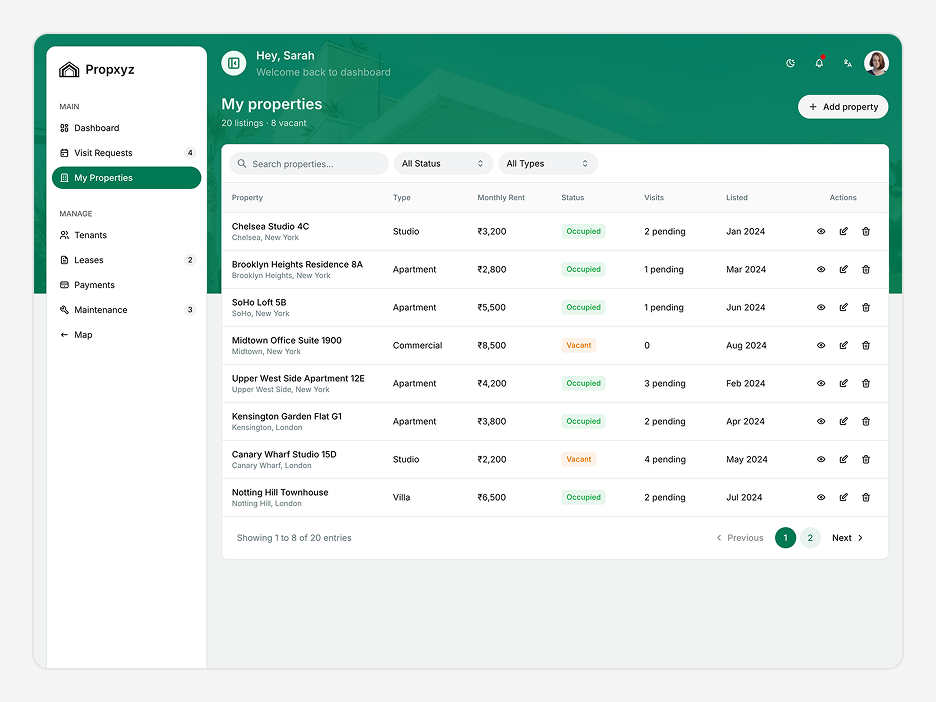Go to Next page
Viewport: 936px width, 702px height.
(x=848, y=538)
